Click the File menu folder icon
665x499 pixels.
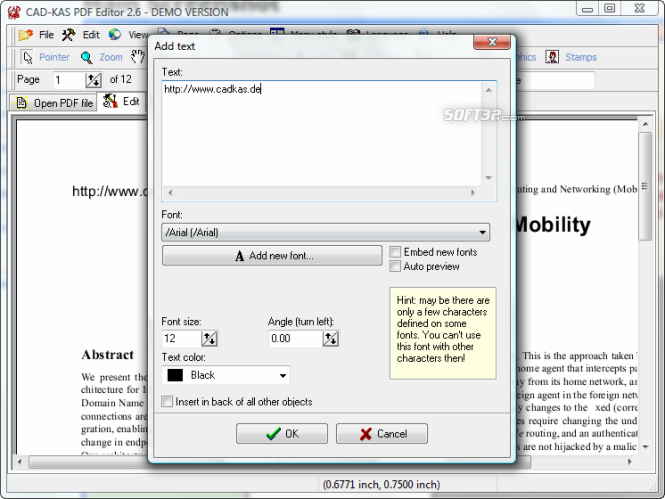25,35
